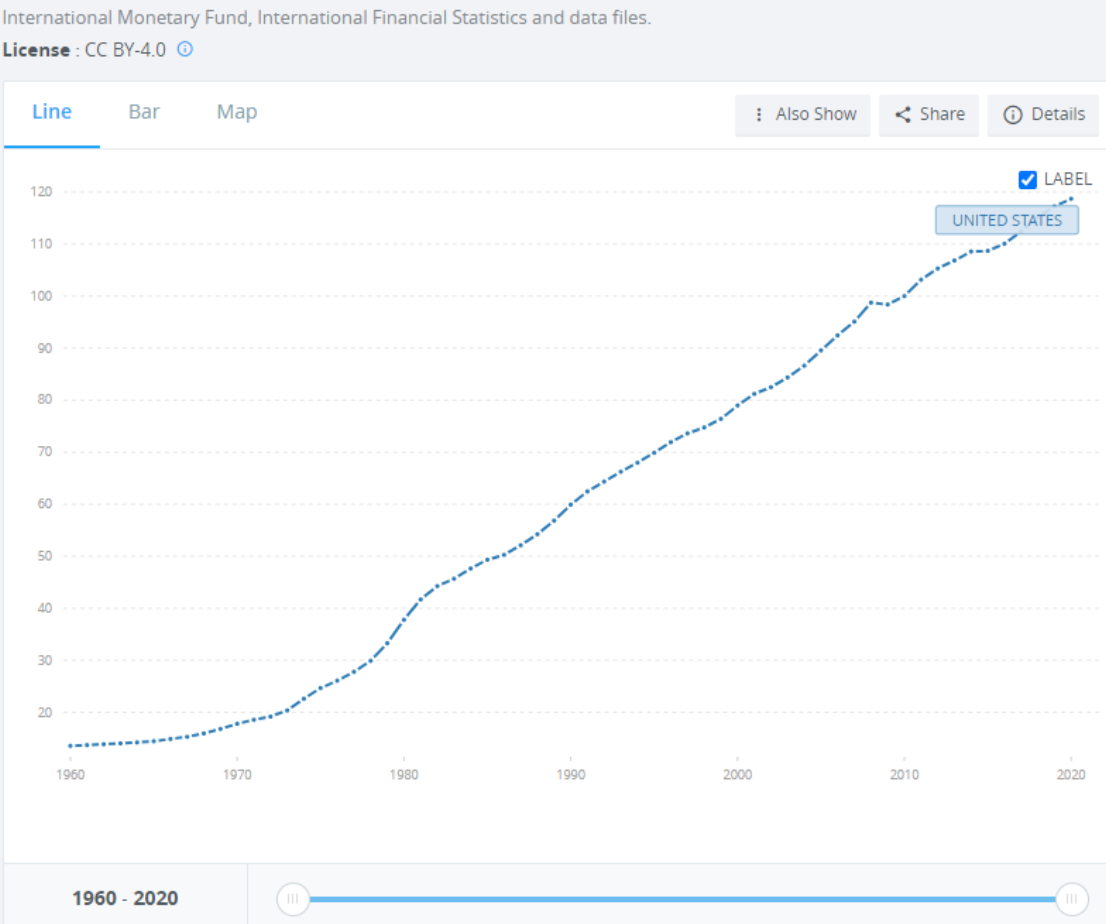Click the Share button text

[x=942, y=114]
